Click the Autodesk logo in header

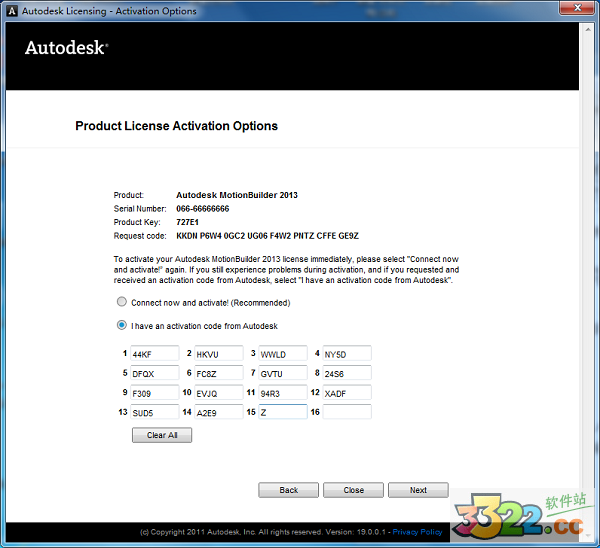coord(67,48)
